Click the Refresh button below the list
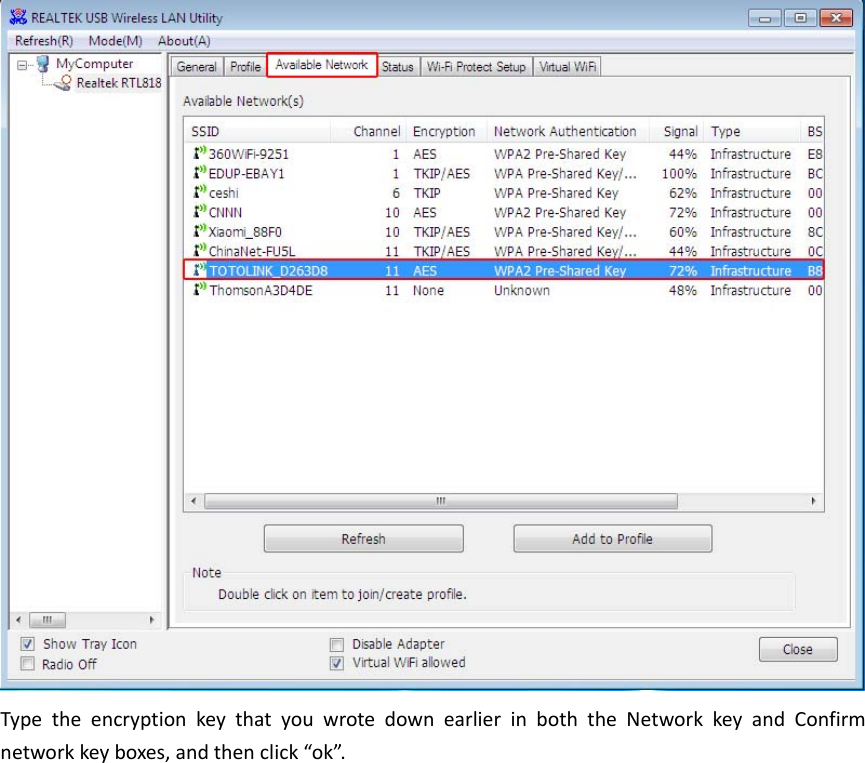 pos(364,538)
